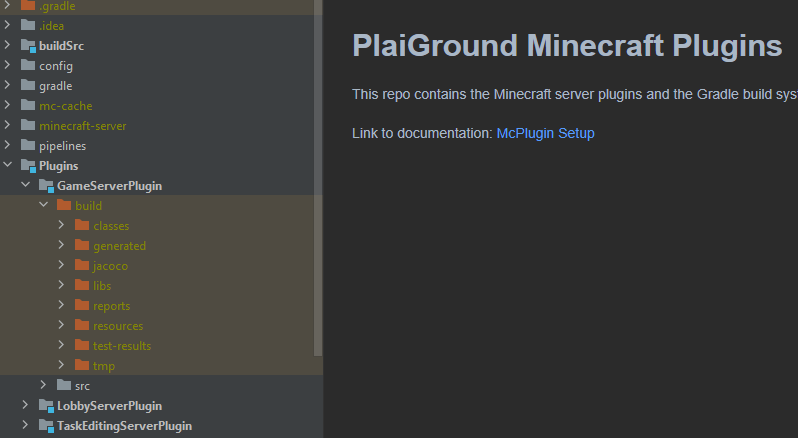
Task: Expand the tmp folder
Action: [x=61, y=365]
